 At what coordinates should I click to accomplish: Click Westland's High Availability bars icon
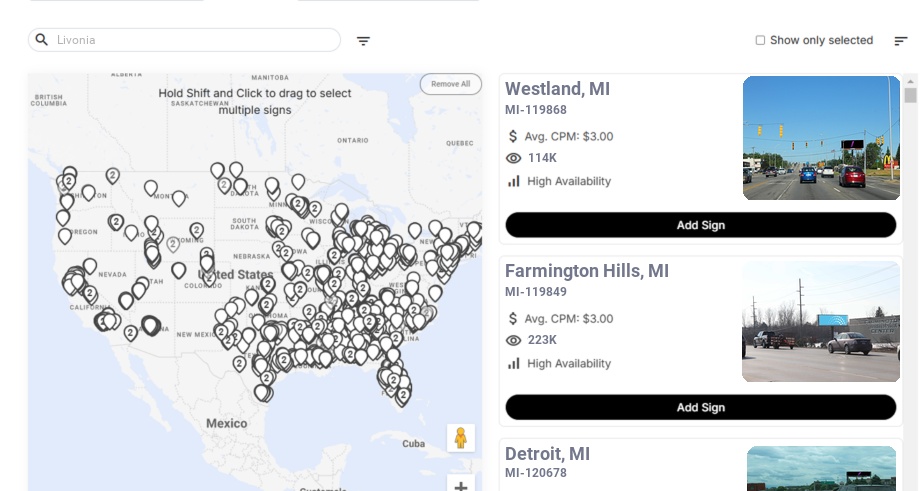click(514, 181)
